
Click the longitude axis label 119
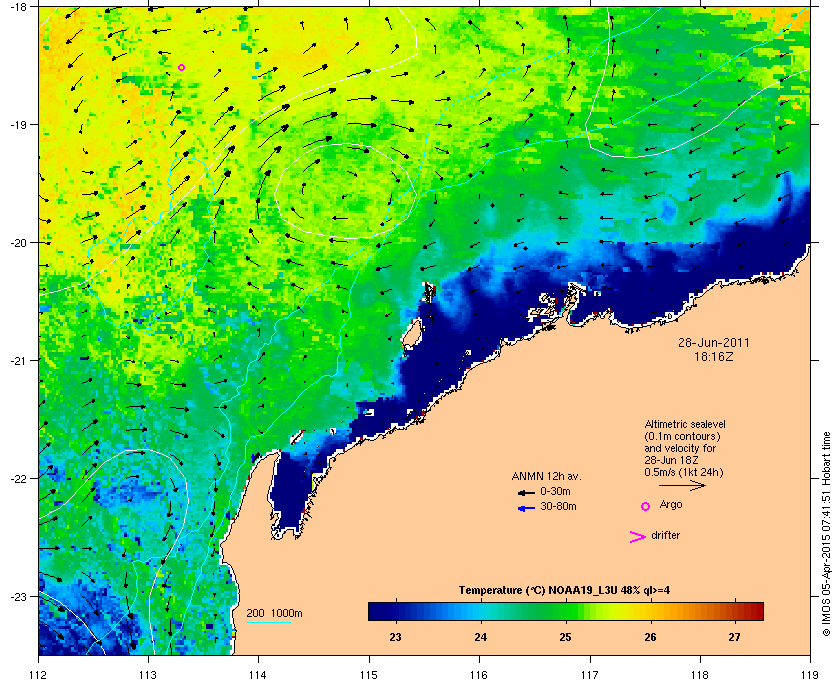pos(810,674)
